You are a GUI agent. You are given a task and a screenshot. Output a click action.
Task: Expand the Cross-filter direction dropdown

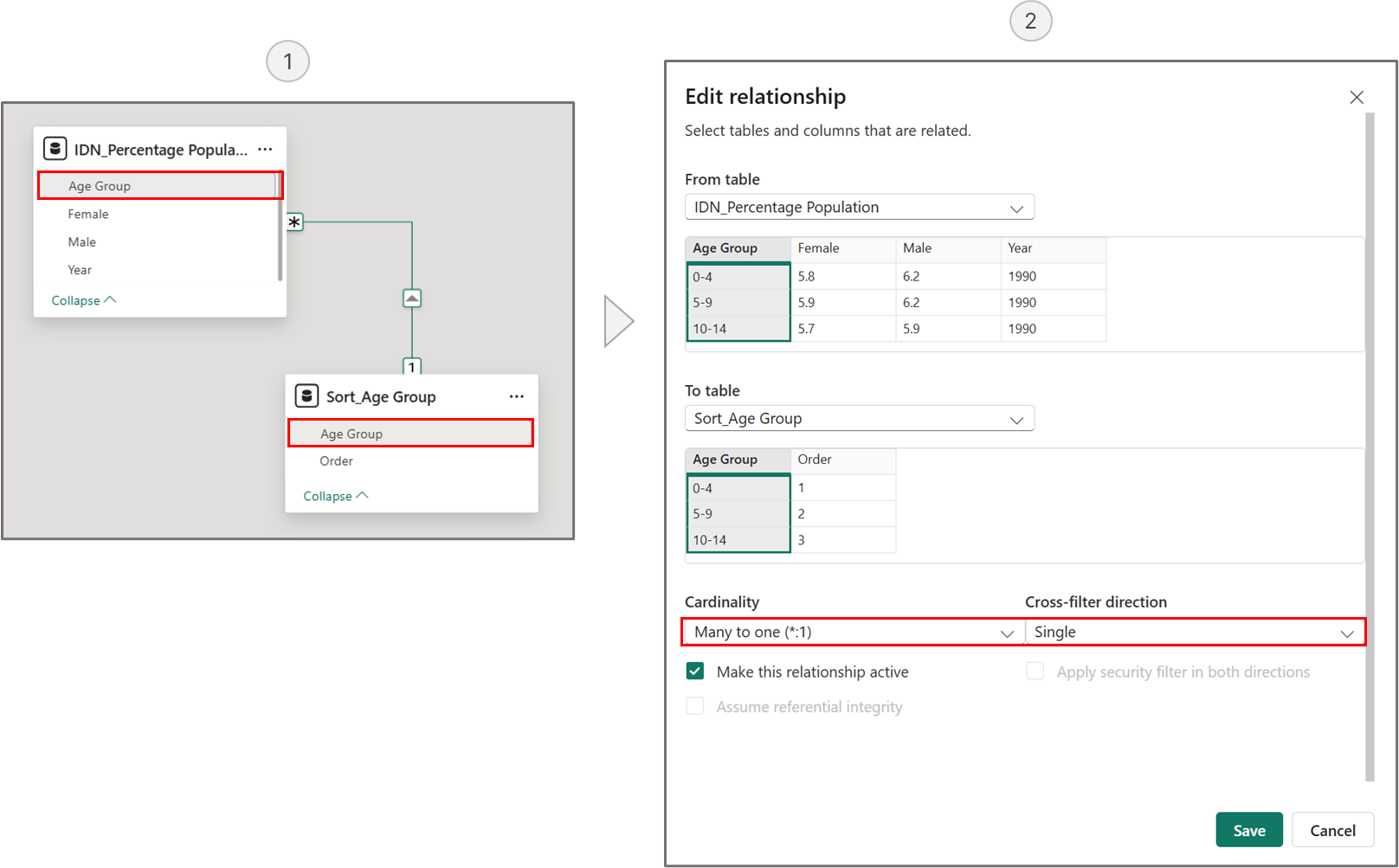point(1194,633)
